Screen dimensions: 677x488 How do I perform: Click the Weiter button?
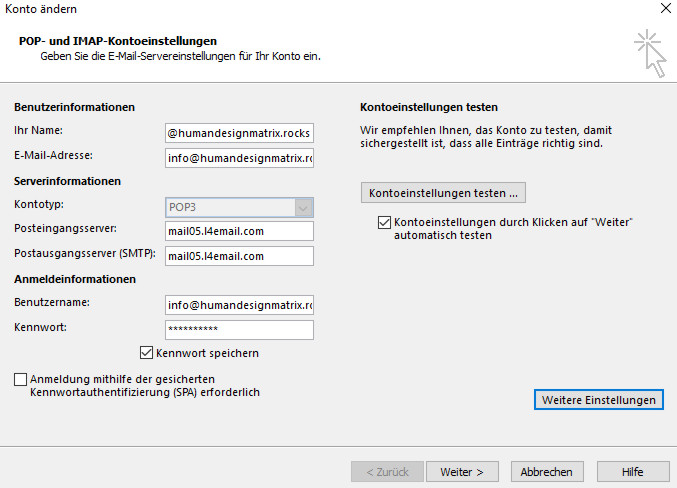point(462,471)
